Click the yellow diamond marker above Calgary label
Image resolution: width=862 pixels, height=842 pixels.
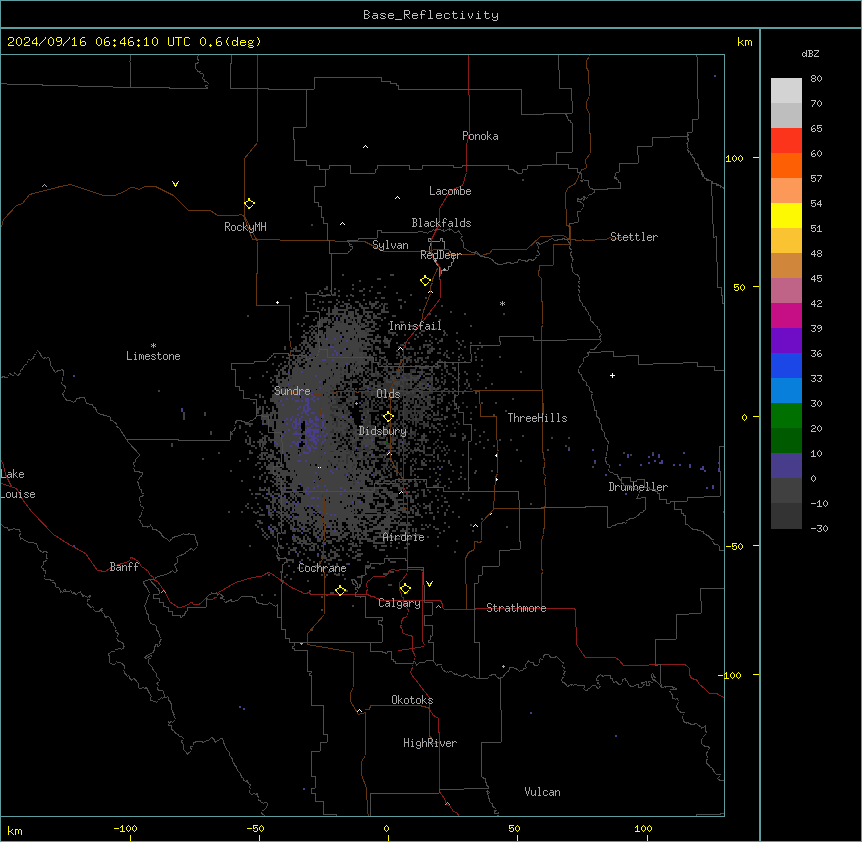[x=406, y=589]
